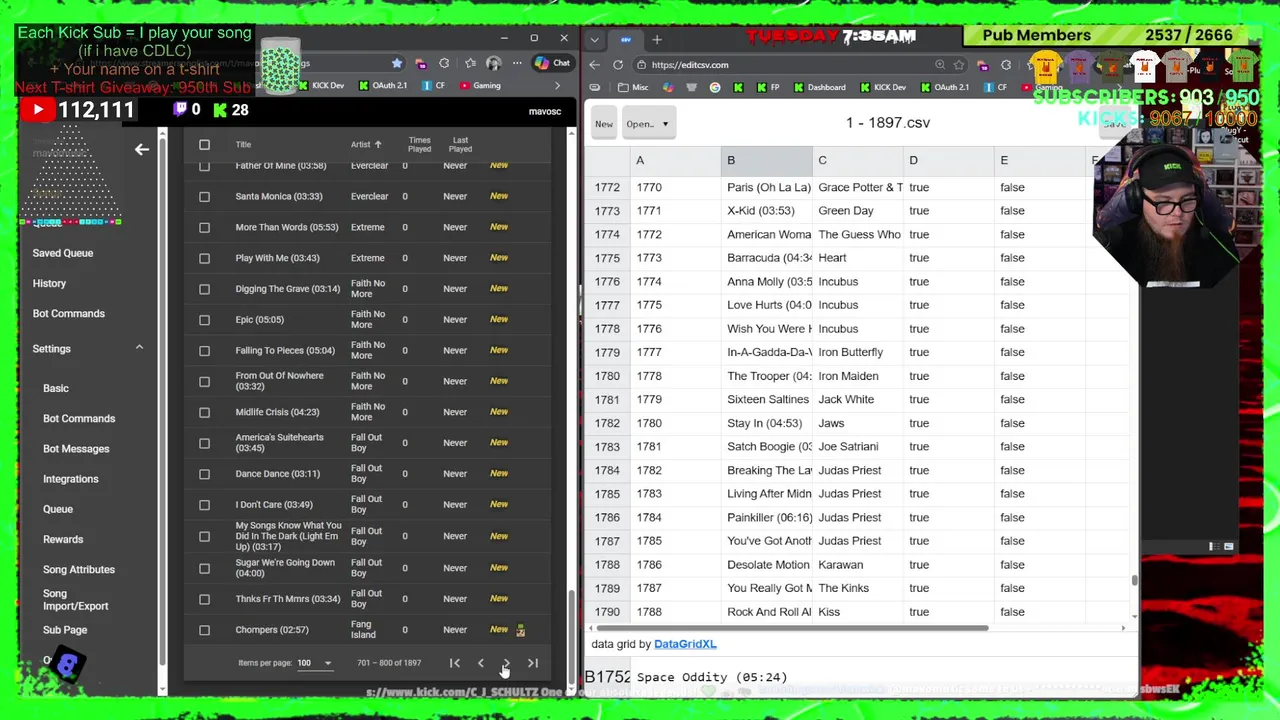Viewport: 1280px width, 720px height.
Task: Click the YouTube subscriber count icon
Action: coord(37,110)
